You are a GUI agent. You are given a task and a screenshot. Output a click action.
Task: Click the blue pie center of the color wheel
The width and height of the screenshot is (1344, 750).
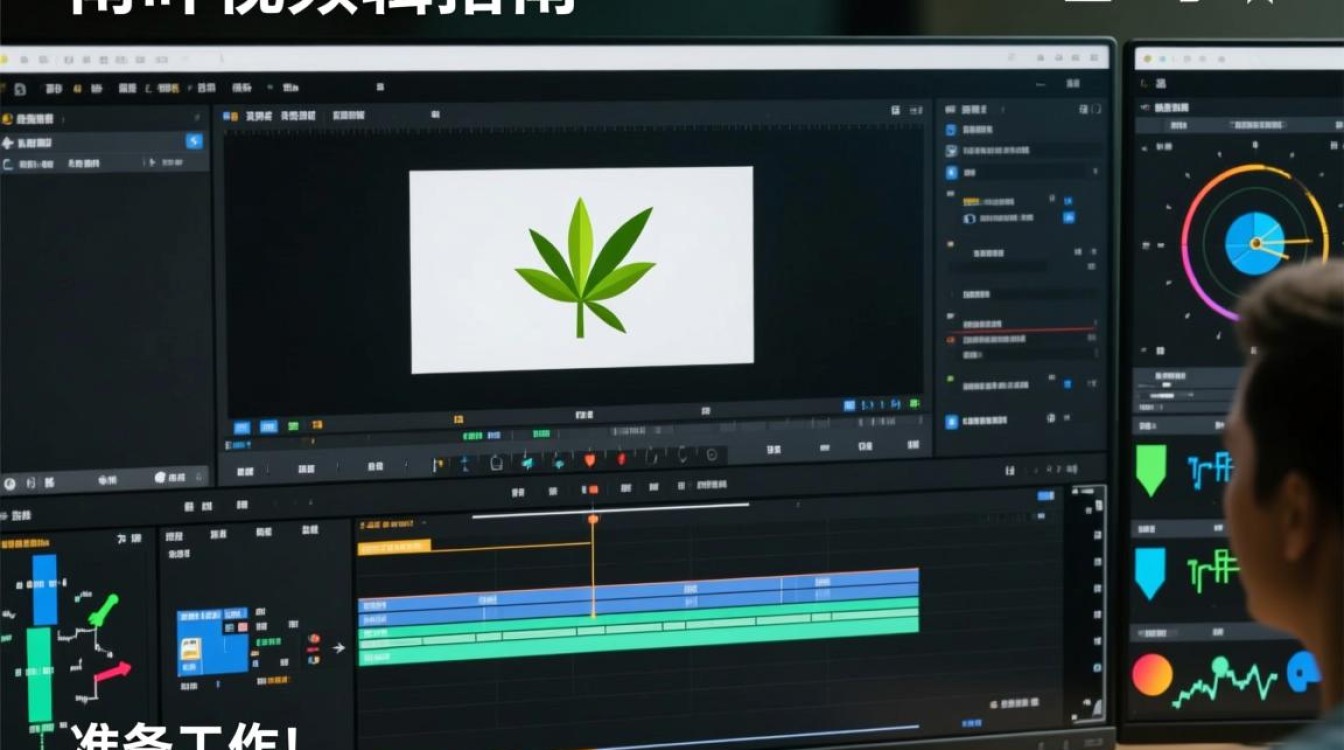1255,243
